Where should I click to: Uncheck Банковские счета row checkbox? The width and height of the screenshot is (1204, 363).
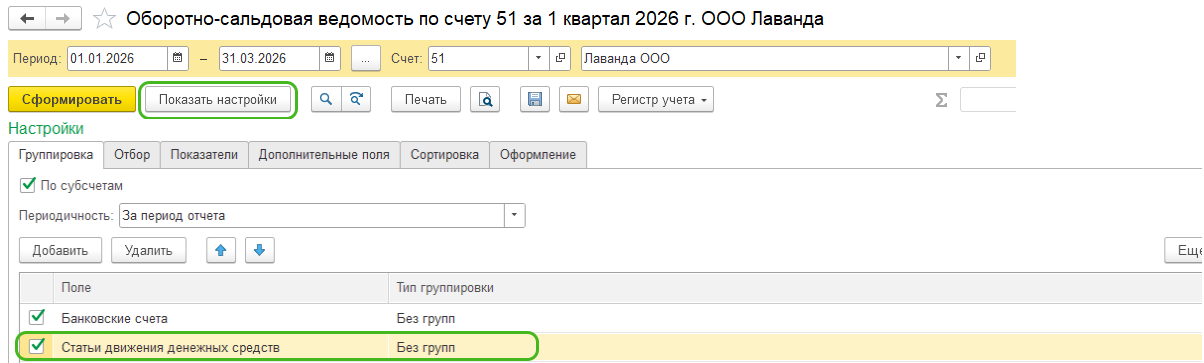point(37,317)
